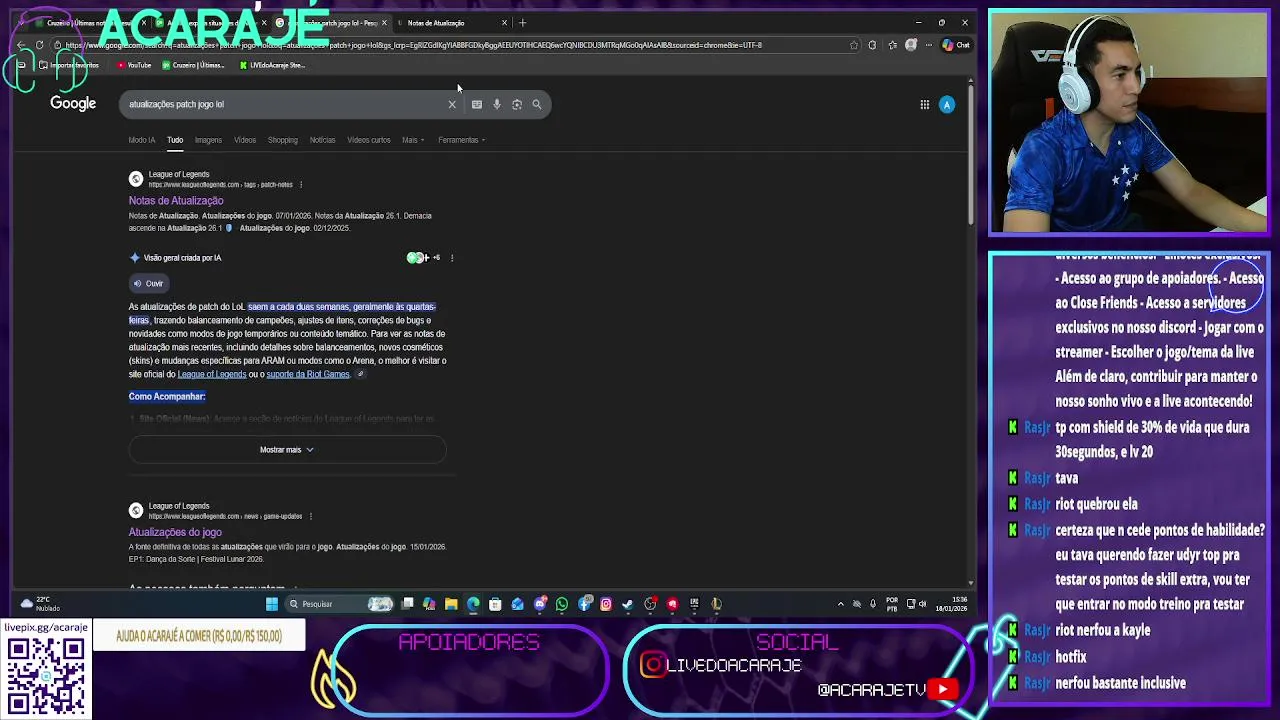Screen dimensions: 1280x720
Task: Open Microsoft Edge from the taskbar
Action: [x=473, y=604]
